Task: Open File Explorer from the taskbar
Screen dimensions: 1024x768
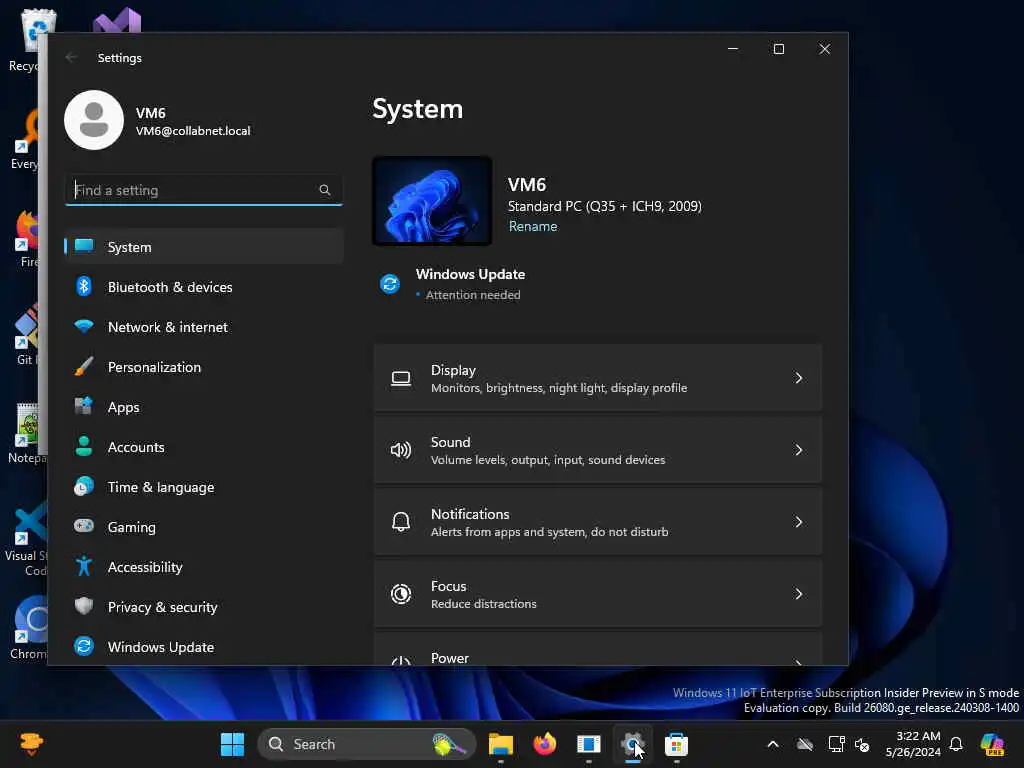Action: pos(501,744)
